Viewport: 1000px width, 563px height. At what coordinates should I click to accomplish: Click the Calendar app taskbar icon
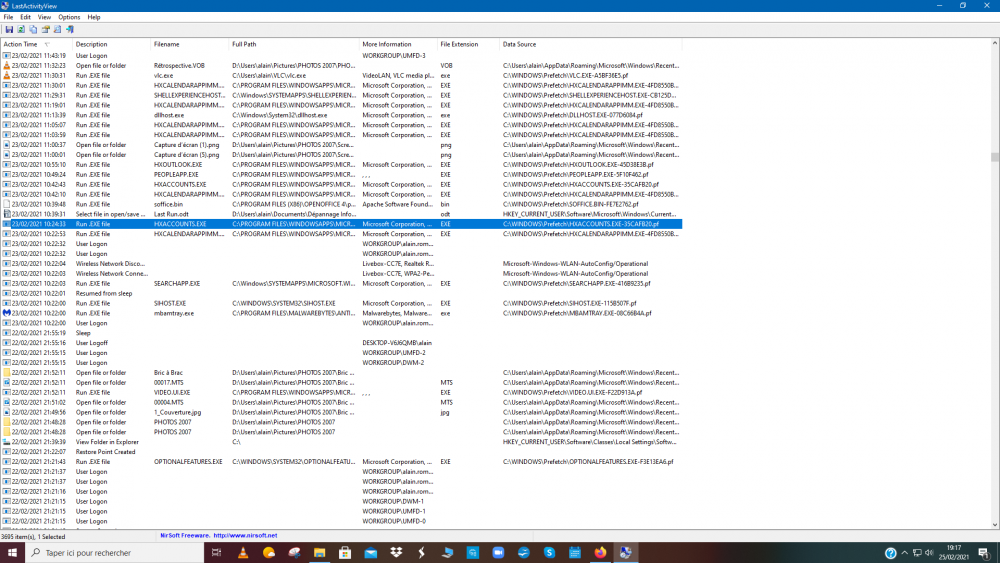tap(575, 553)
